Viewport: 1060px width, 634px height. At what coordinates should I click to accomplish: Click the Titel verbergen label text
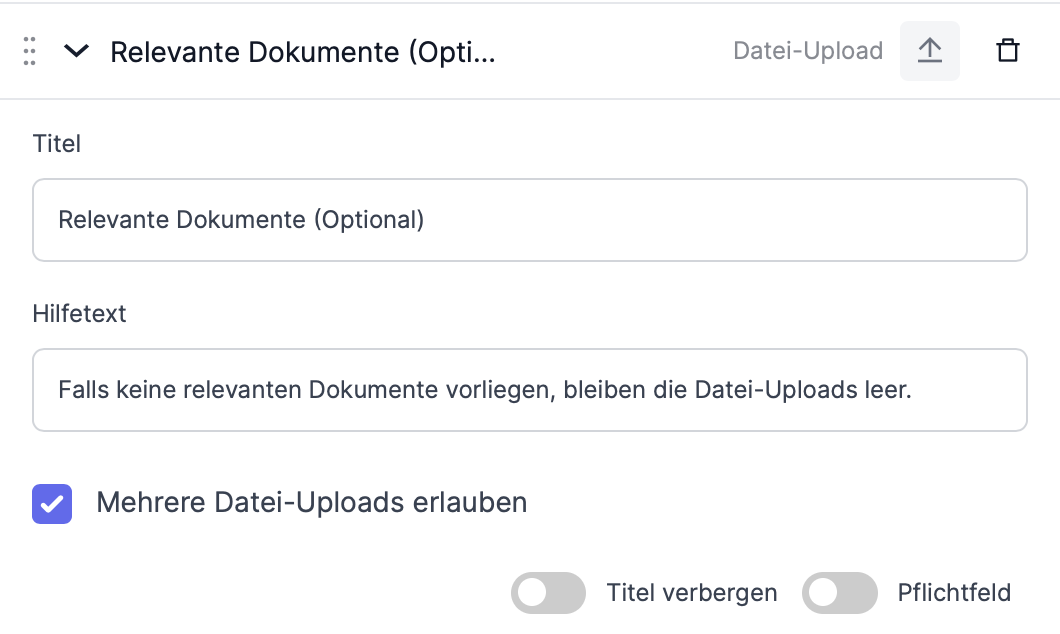[692, 593]
